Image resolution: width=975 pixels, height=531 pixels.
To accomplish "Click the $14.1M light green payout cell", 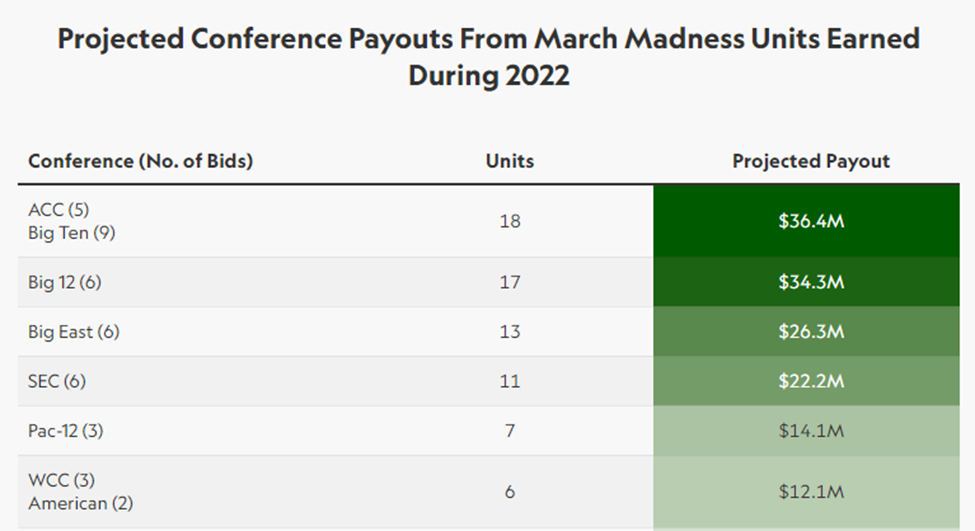I will (811, 431).
